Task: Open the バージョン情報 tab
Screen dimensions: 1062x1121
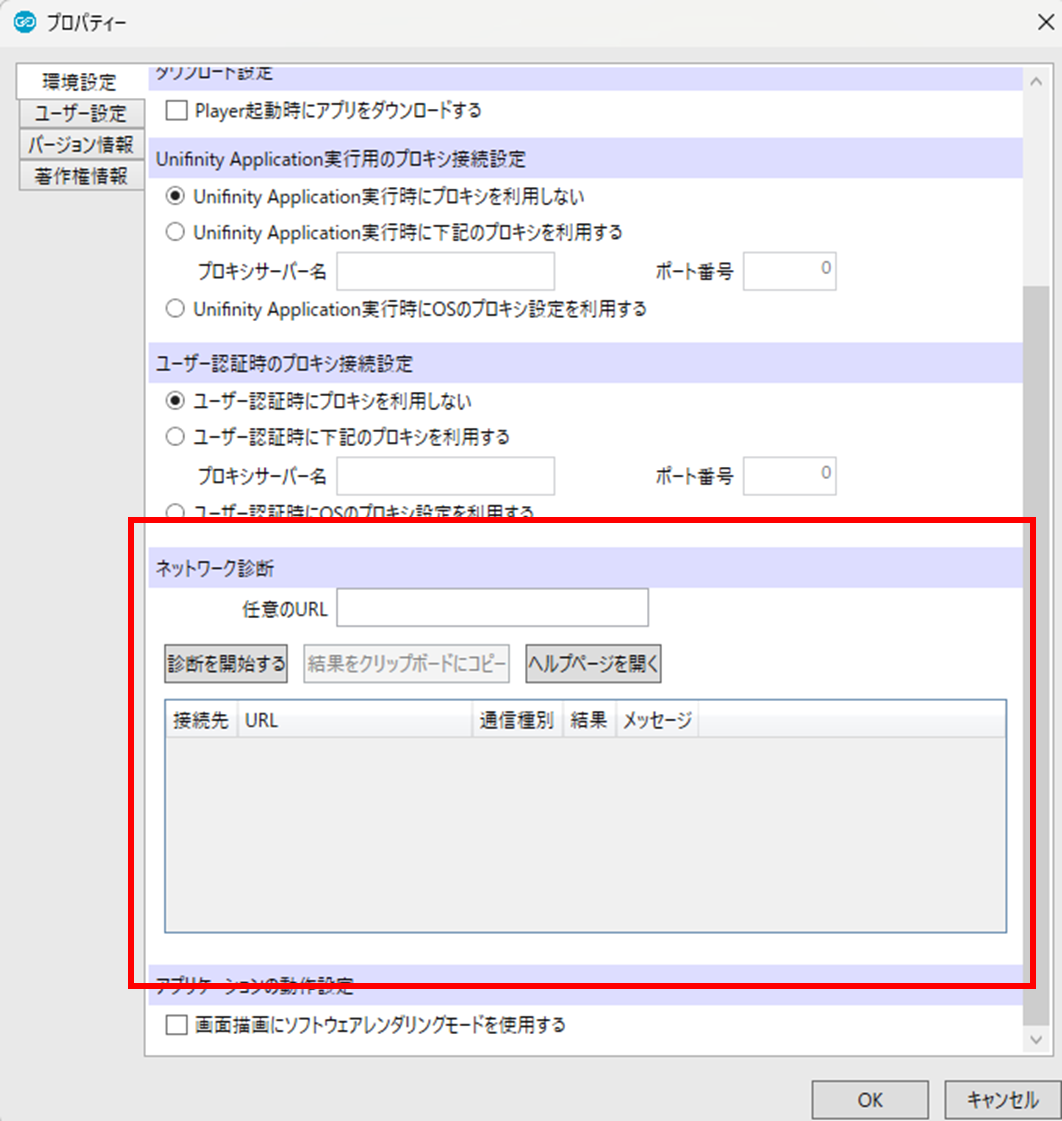Action: pos(81,144)
